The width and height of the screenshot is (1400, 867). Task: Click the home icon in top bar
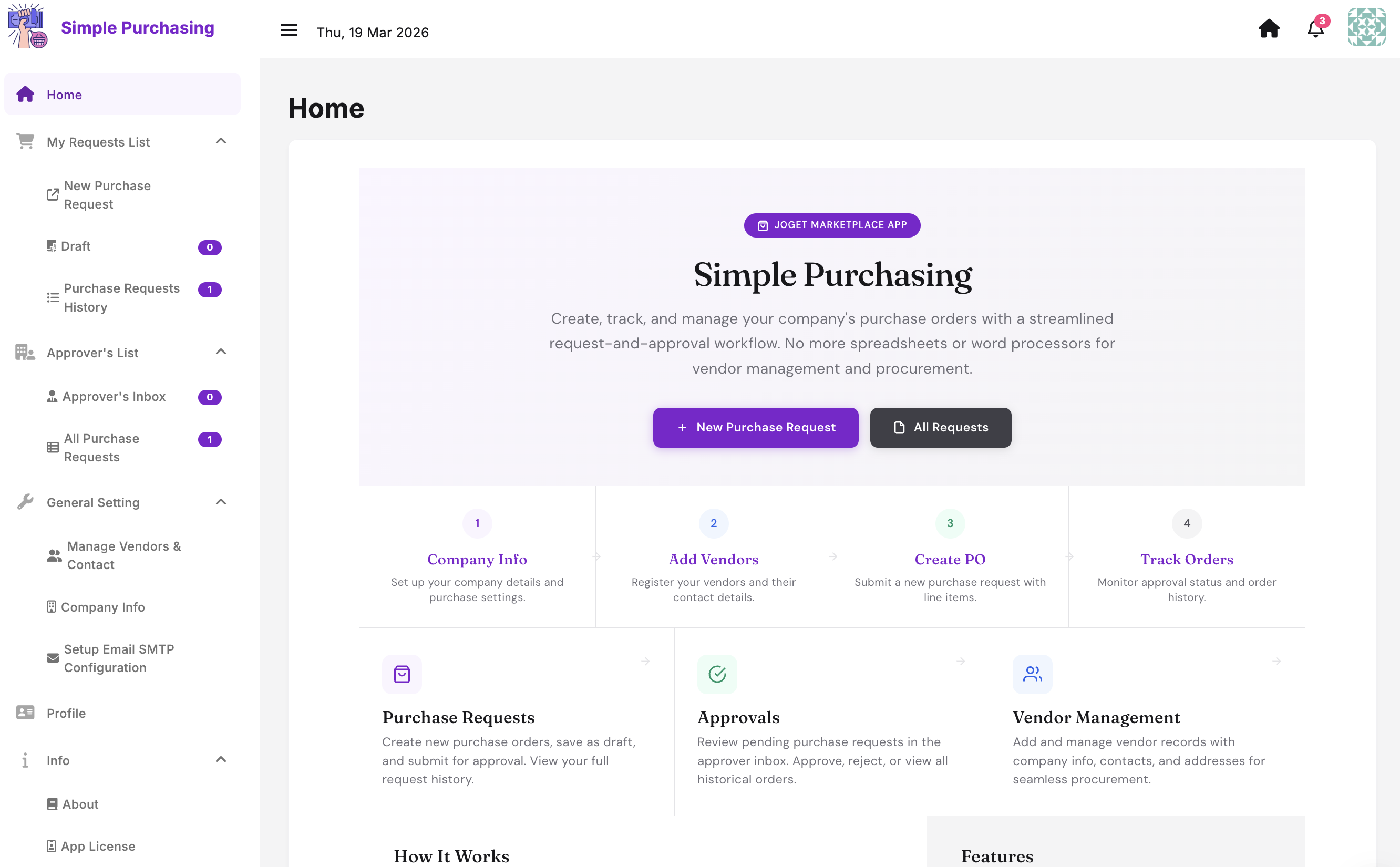click(1269, 28)
